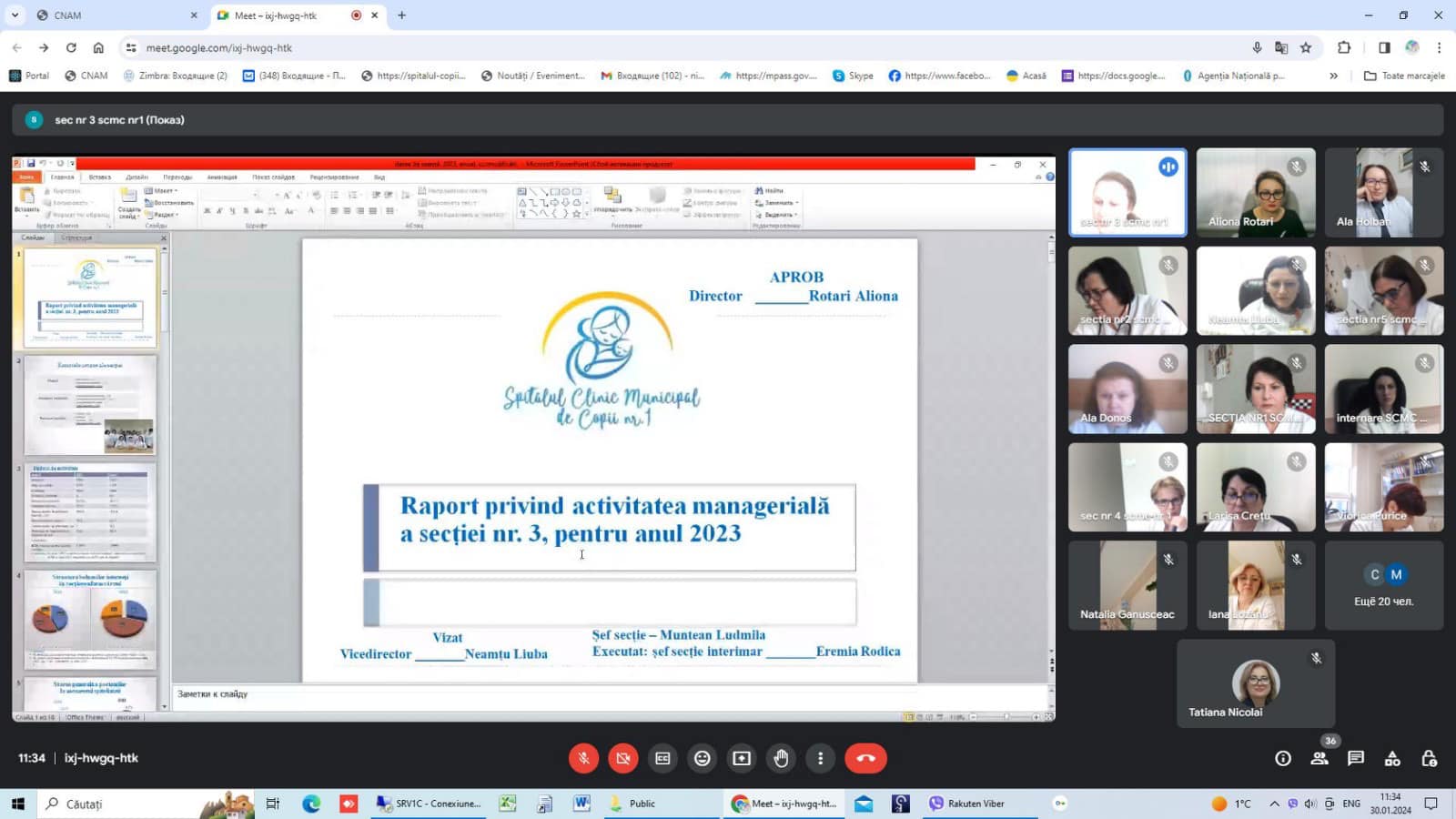The height and width of the screenshot is (819, 1456).
Task: Unmute the microphone in Meet
Action: click(x=583, y=758)
